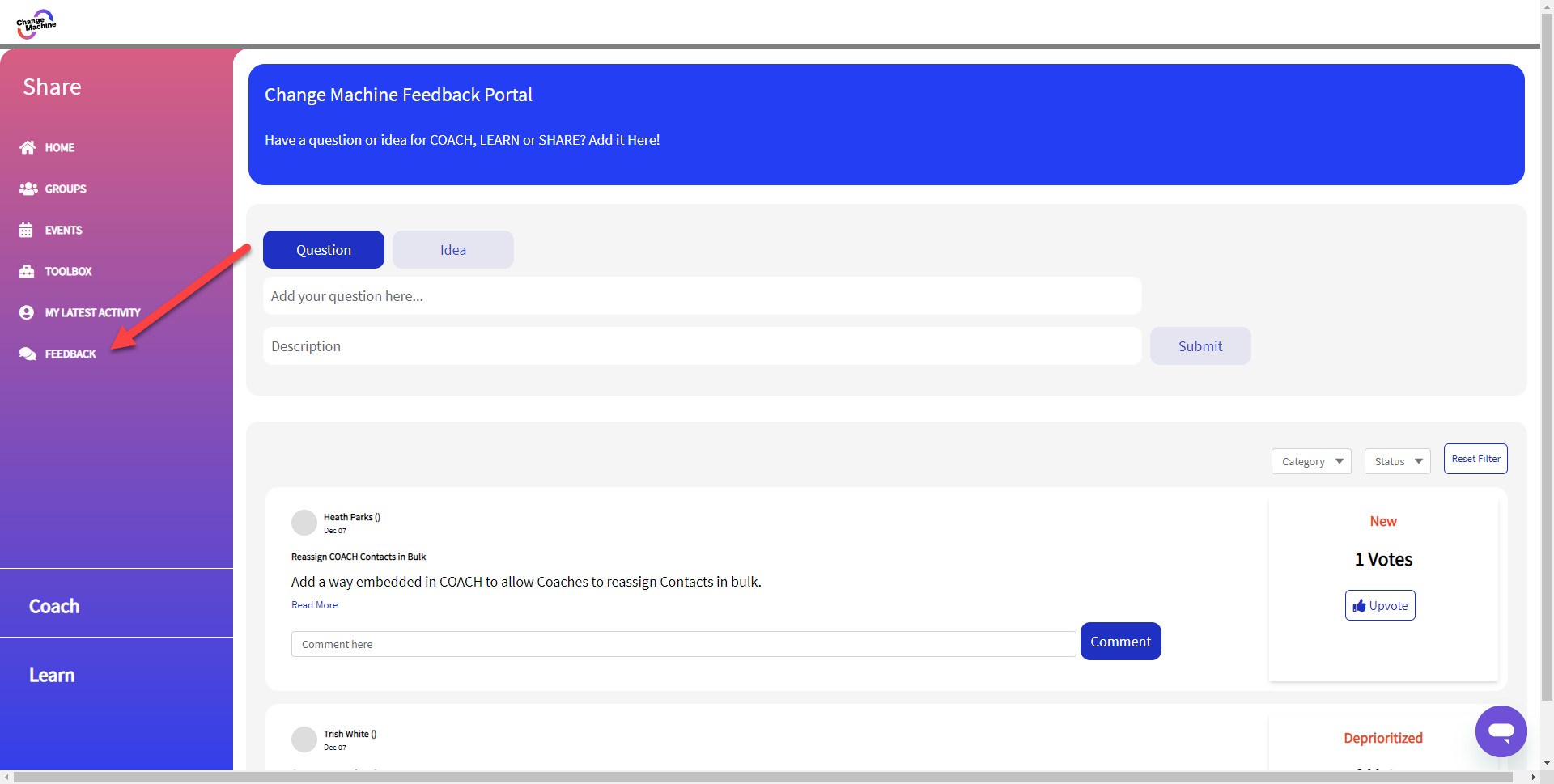Image resolution: width=1554 pixels, height=784 pixels.
Task: Switch to the Learn section
Action: click(52, 675)
